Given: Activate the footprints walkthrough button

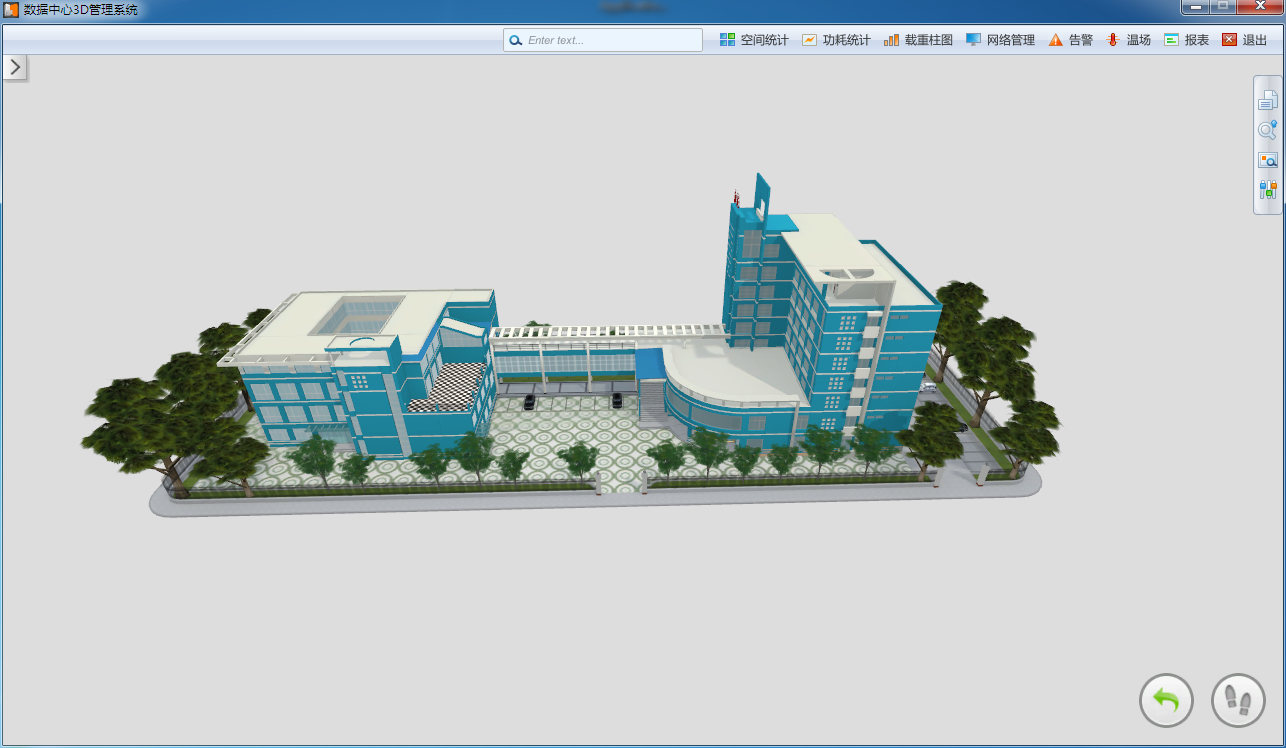Looking at the screenshot, I should pos(1238,700).
